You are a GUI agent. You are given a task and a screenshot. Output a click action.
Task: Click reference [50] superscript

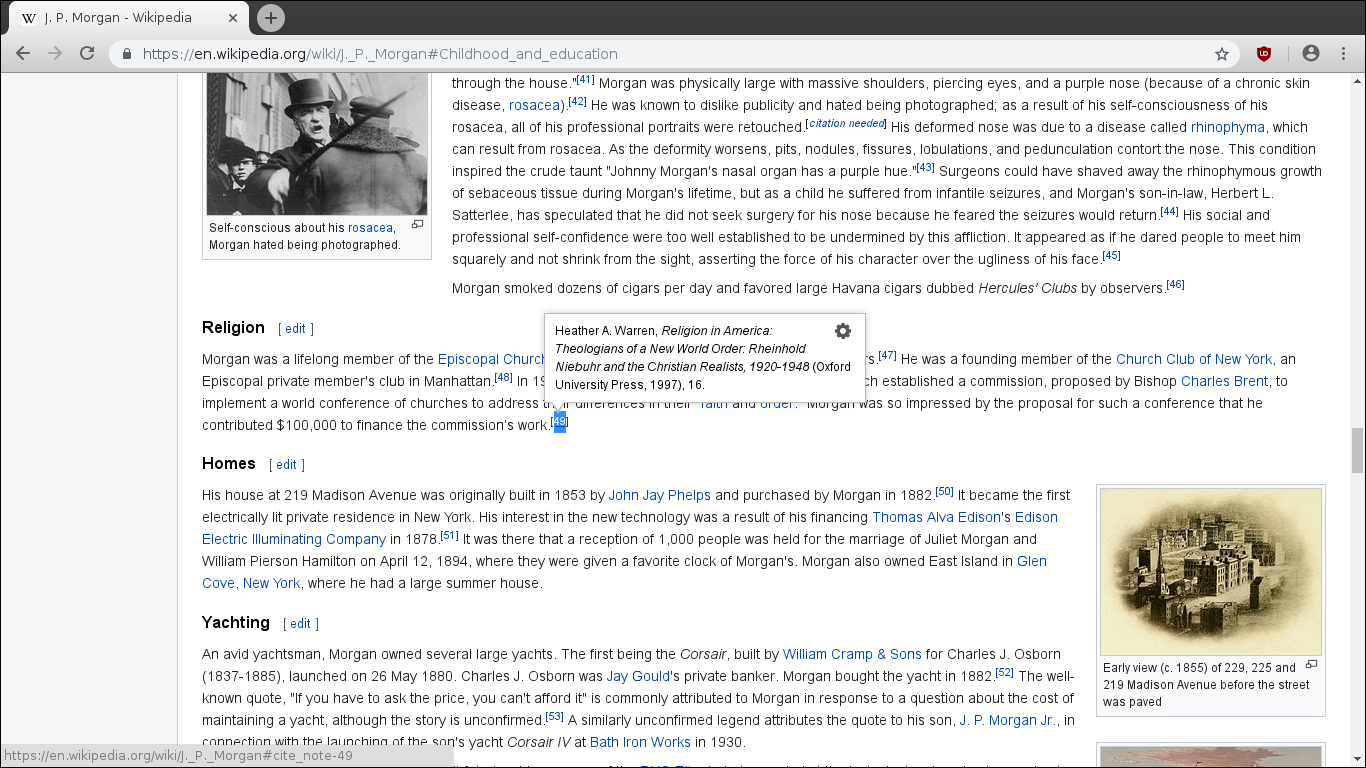tap(944, 491)
